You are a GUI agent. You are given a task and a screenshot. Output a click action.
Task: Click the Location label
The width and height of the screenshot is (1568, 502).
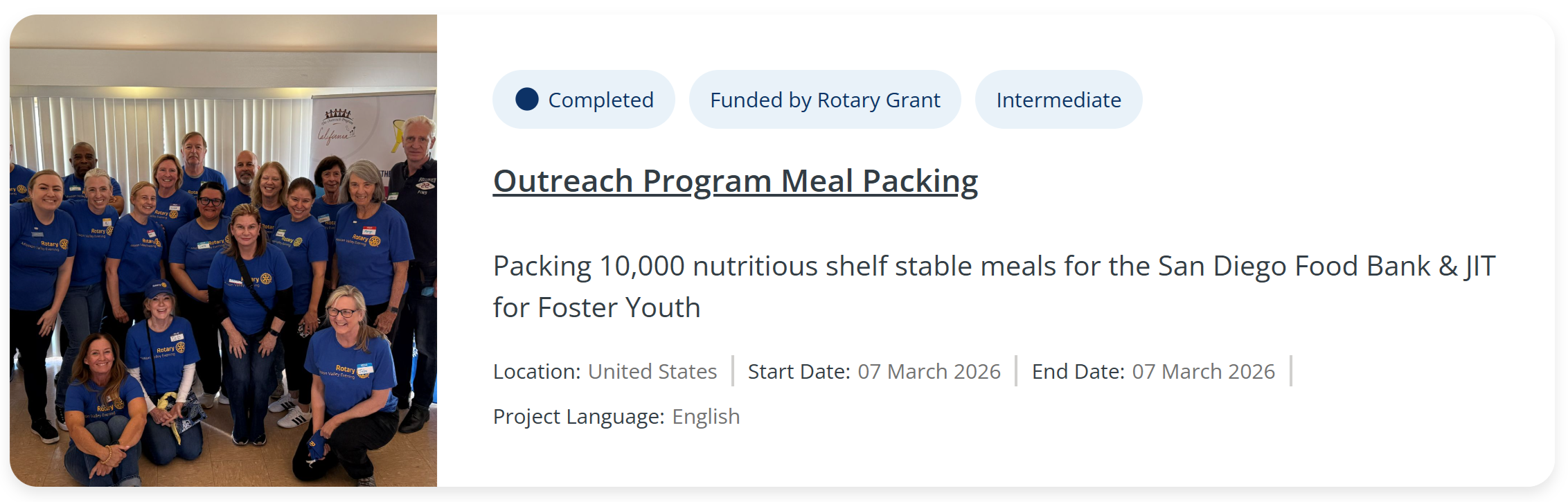click(536, 372)
